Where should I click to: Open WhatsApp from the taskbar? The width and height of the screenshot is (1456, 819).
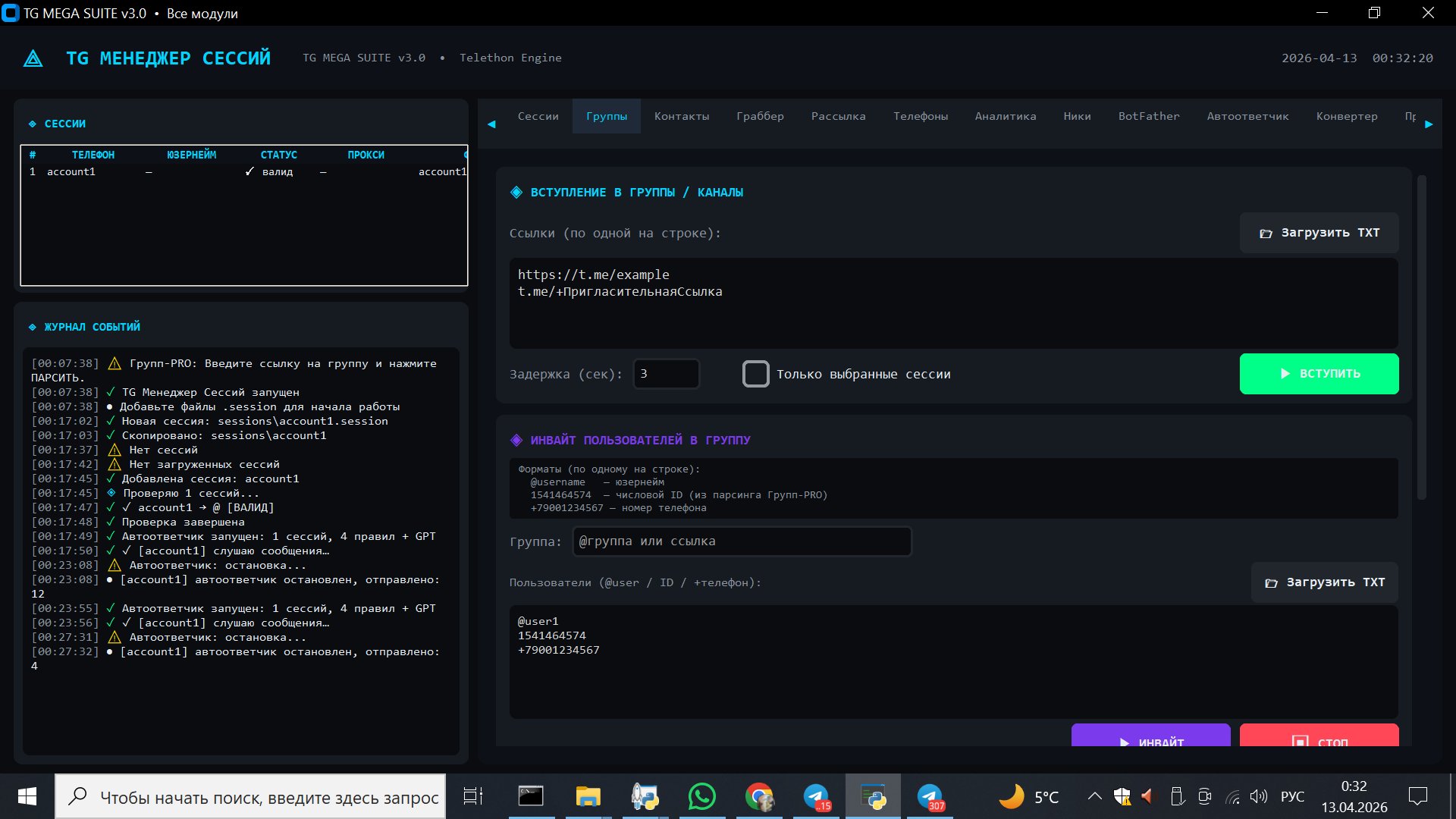701,797
